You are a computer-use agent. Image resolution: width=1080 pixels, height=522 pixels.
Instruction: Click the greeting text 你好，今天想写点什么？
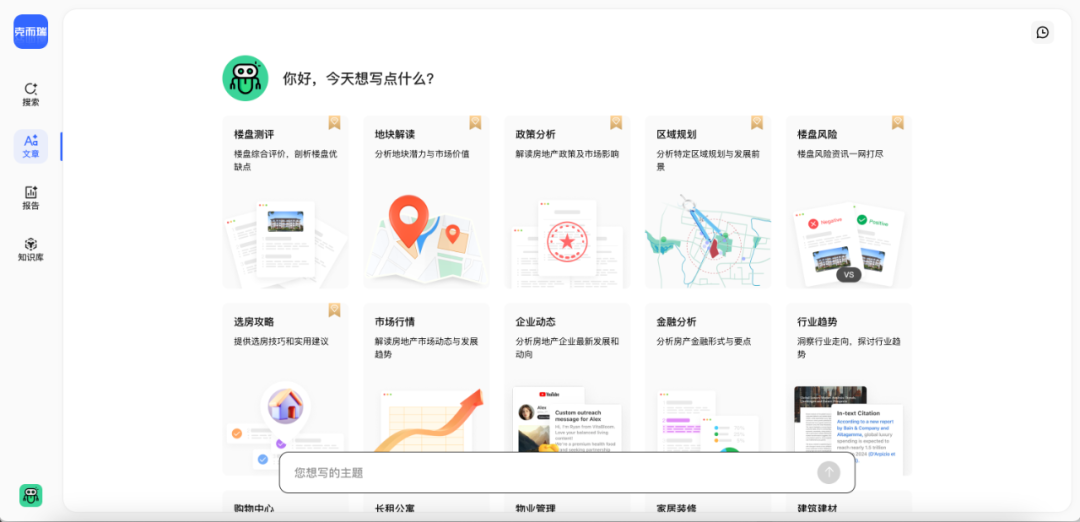click(358, 79)
